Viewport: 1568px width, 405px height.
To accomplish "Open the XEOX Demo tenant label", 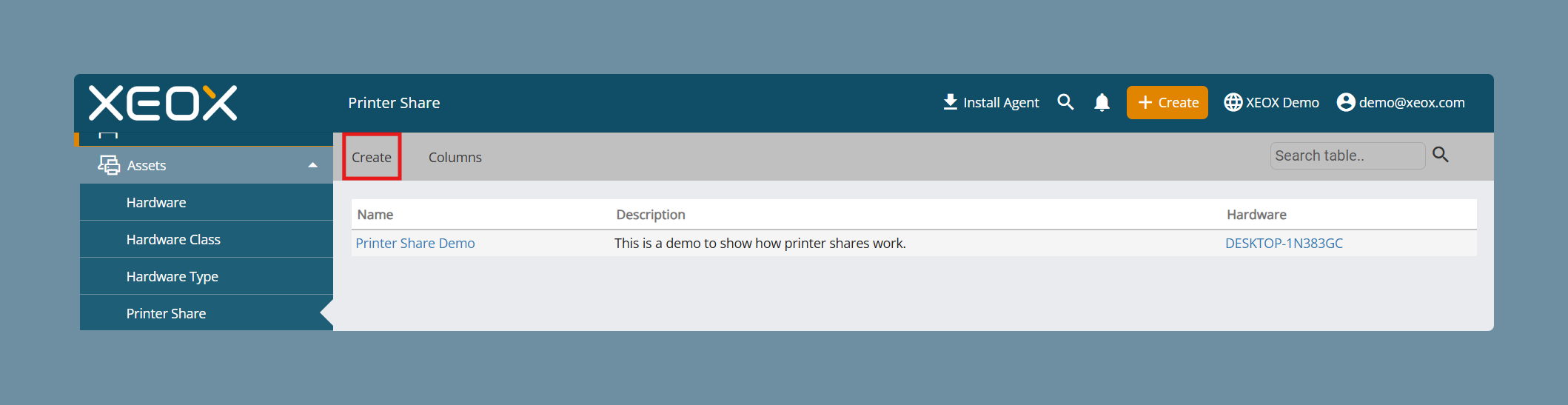I will 1282,102.
